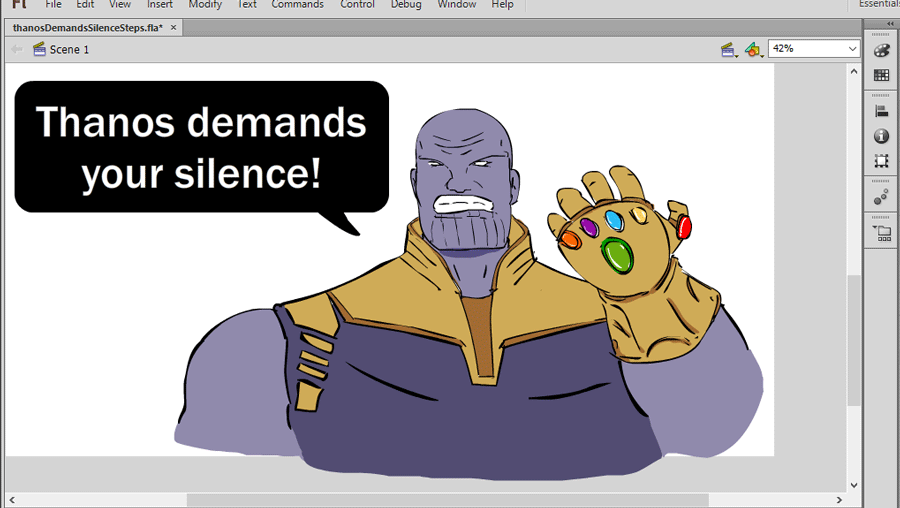Click the back arrow beside Scene 1
The height and width of the screenshot is (508, 900).
pos(17,49)
